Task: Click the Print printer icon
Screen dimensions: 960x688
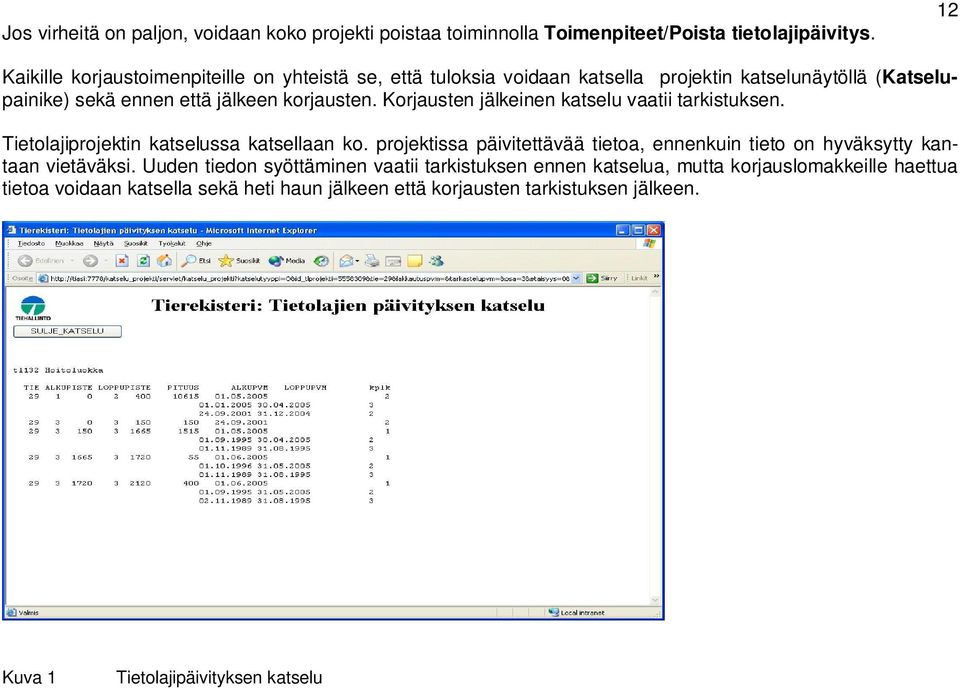Action: (372, 261)
